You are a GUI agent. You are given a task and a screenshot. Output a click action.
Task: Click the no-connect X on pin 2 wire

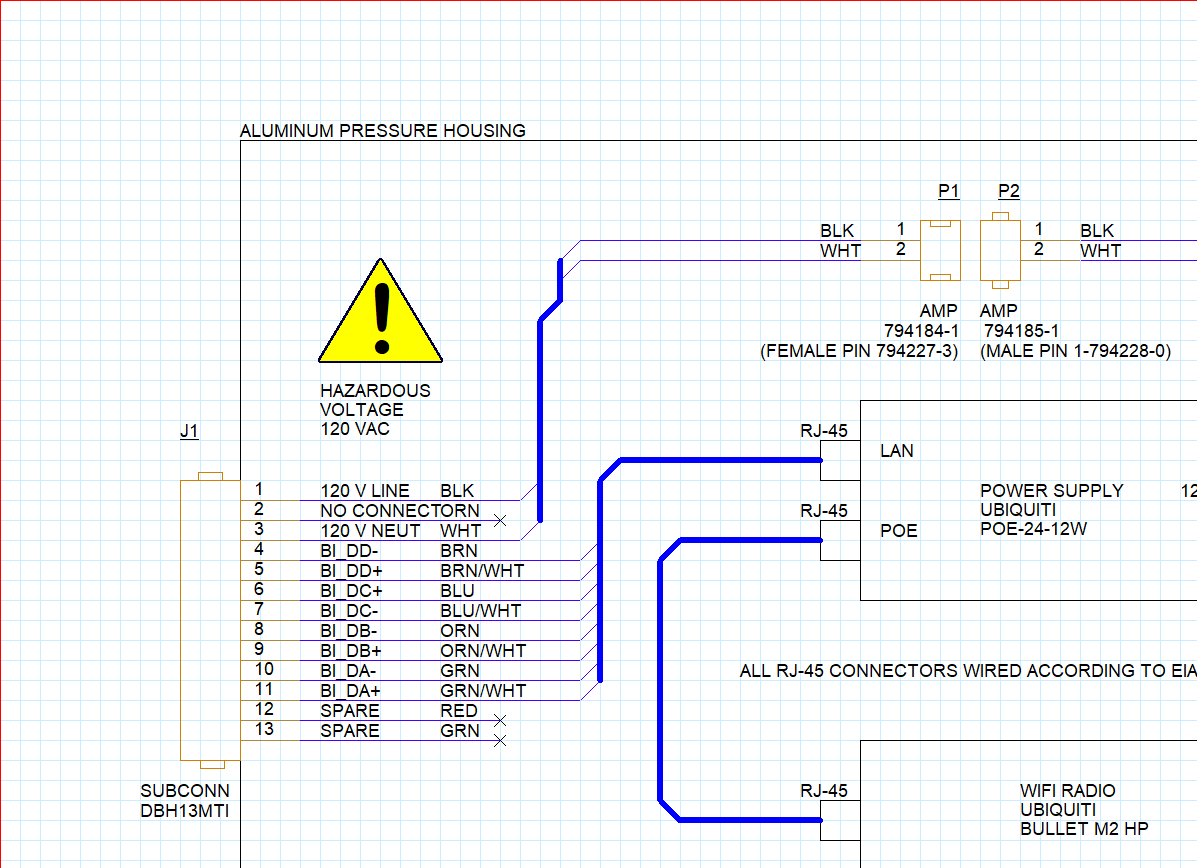coord(500,521)
